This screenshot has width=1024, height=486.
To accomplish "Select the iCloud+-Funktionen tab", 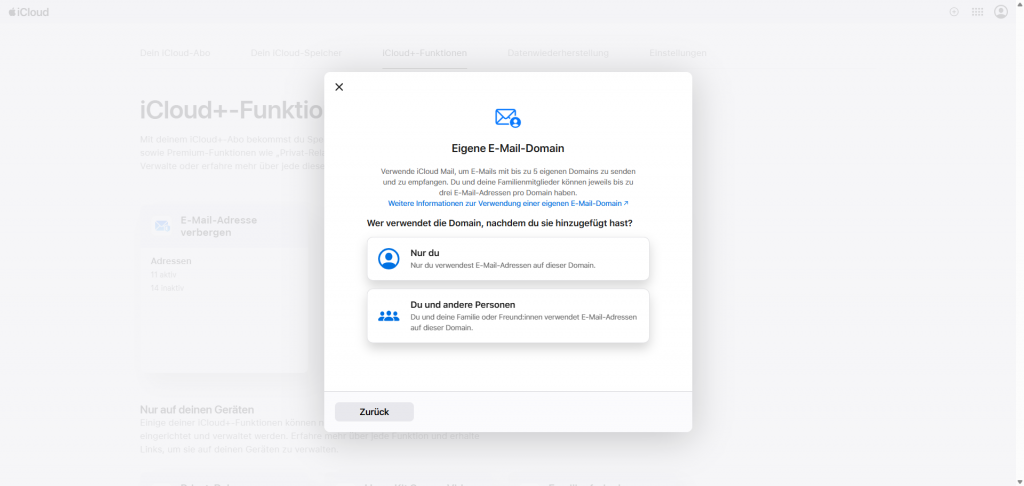I will 424,52.
